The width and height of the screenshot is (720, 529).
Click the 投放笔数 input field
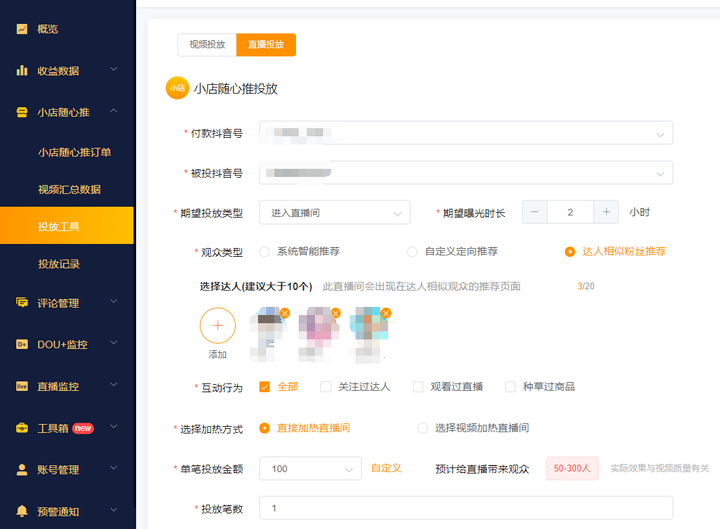pyautogui.click(x=466, y=508)
